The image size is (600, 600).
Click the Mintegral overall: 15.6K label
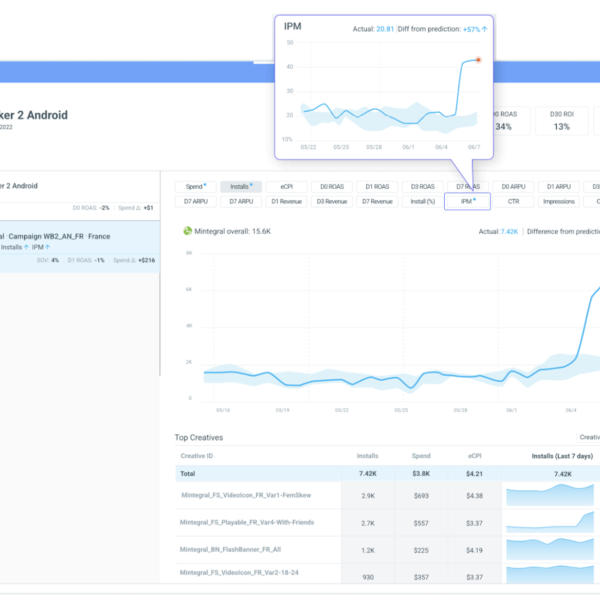point(232,231)
